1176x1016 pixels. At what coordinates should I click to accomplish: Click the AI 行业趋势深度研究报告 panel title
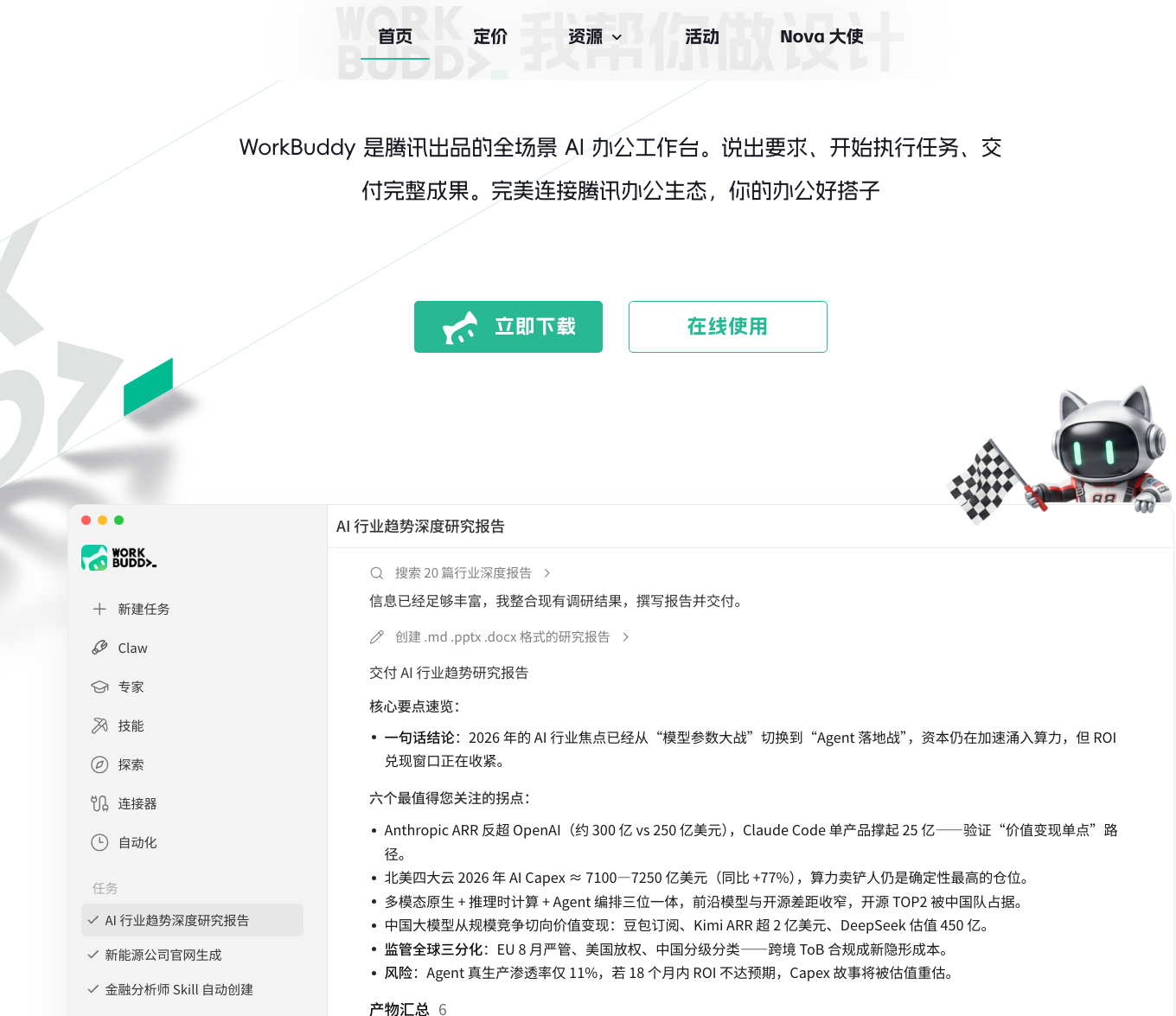(x=420, y=526)
